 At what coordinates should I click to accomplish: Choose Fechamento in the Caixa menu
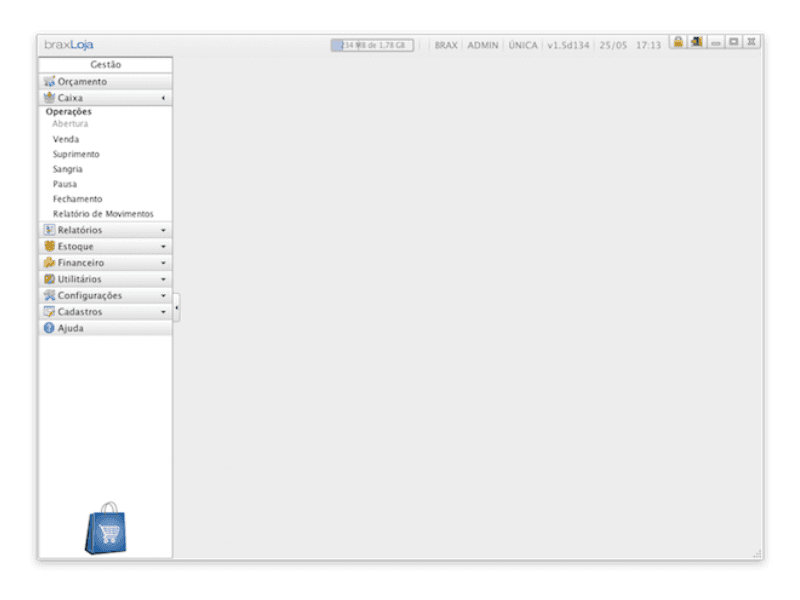coord(77,199)
